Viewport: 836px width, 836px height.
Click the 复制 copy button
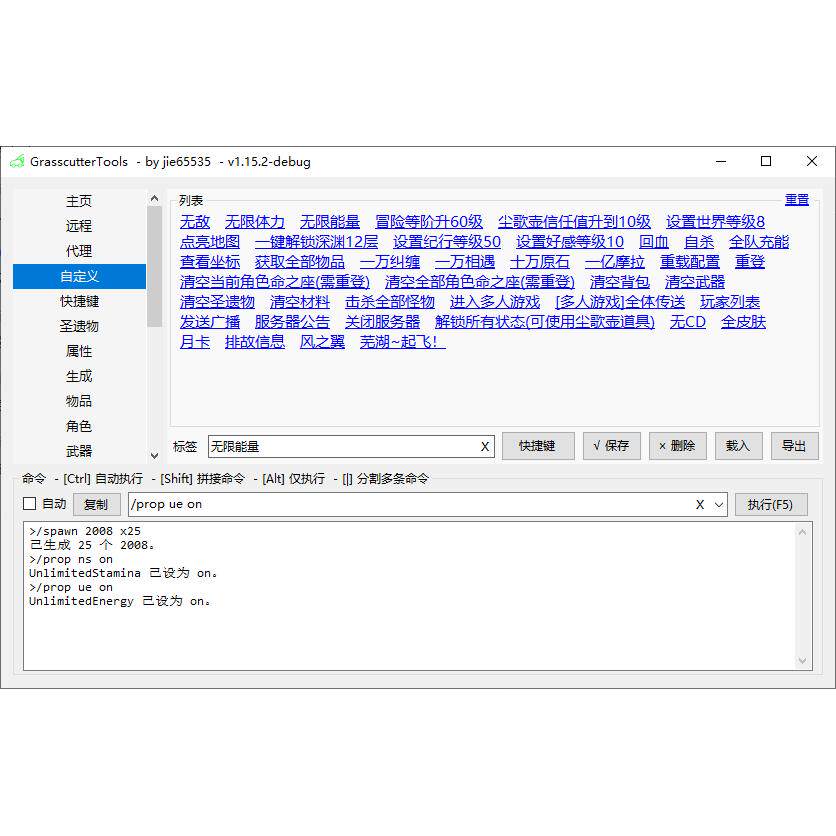[x=97, y=504]
